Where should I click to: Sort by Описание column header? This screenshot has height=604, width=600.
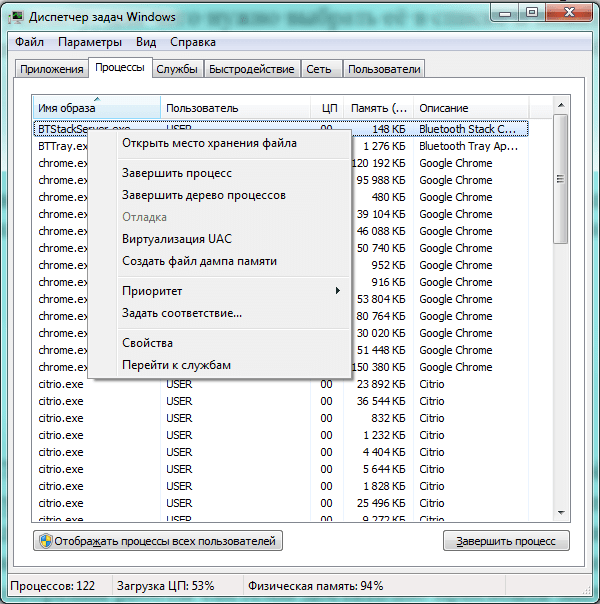point(471,107)
